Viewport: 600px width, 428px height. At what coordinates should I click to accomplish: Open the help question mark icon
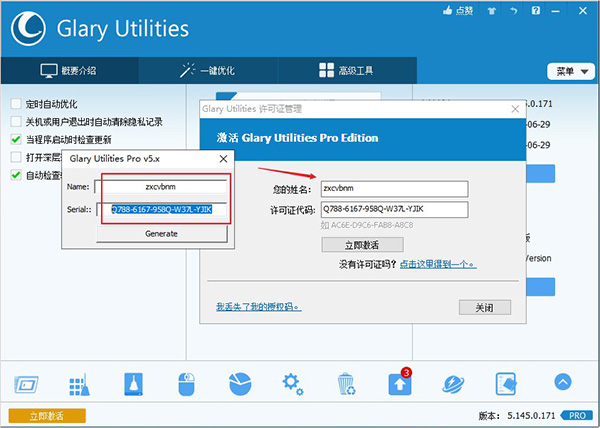[x=536, y=10]
